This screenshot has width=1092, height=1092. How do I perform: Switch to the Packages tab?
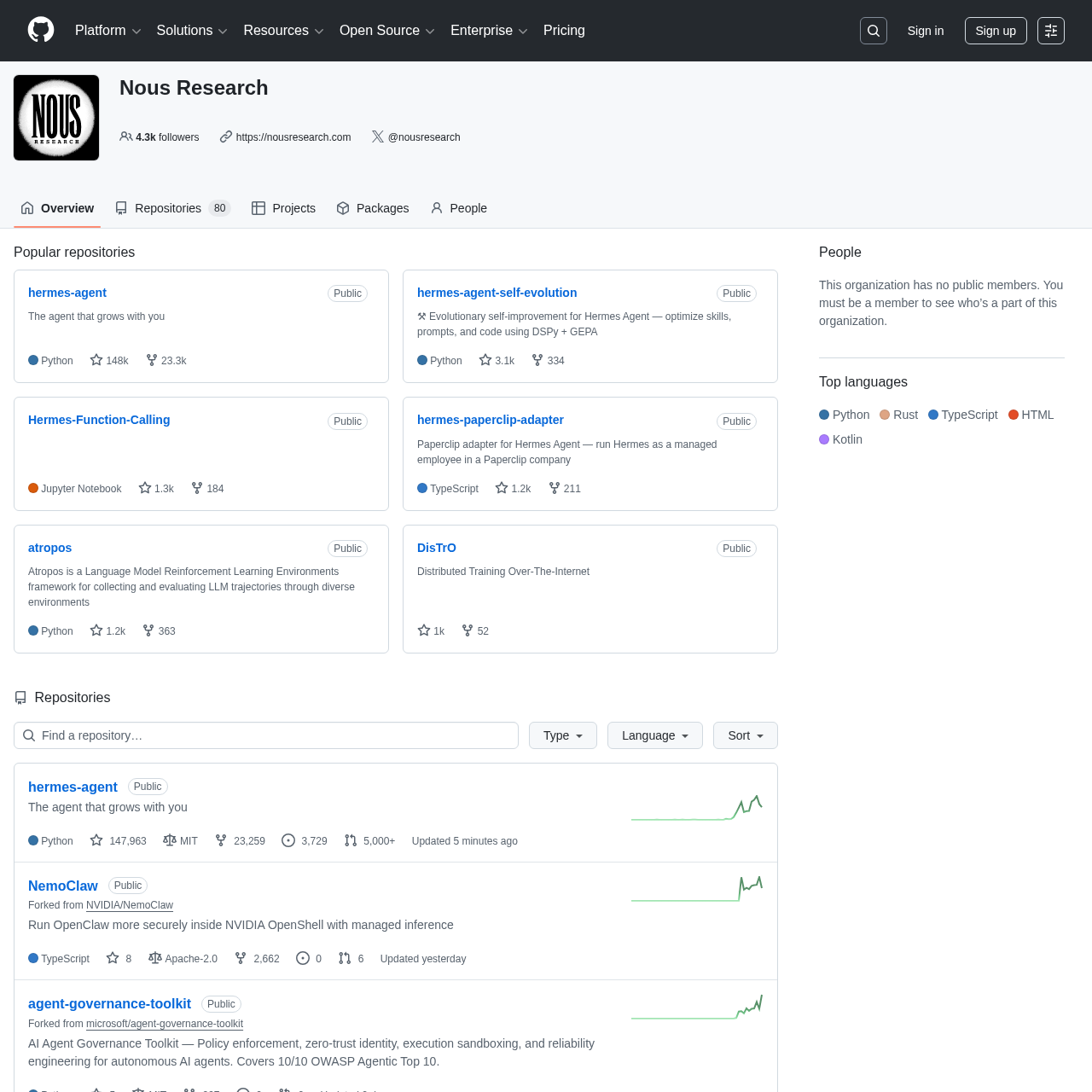[x=373, y=208]
